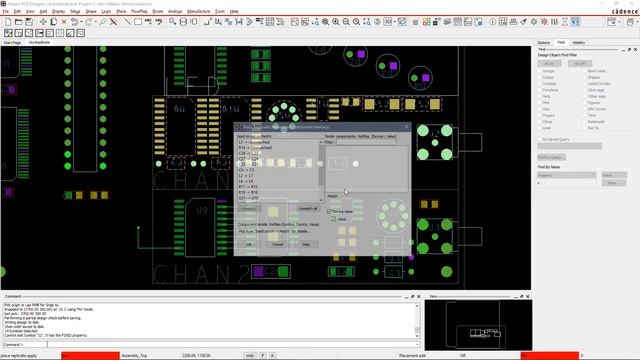The width and height of the screenshot is (640, 360).
Task: Open the dropdown beside top-right layout icon
Action: coord(619,22)
